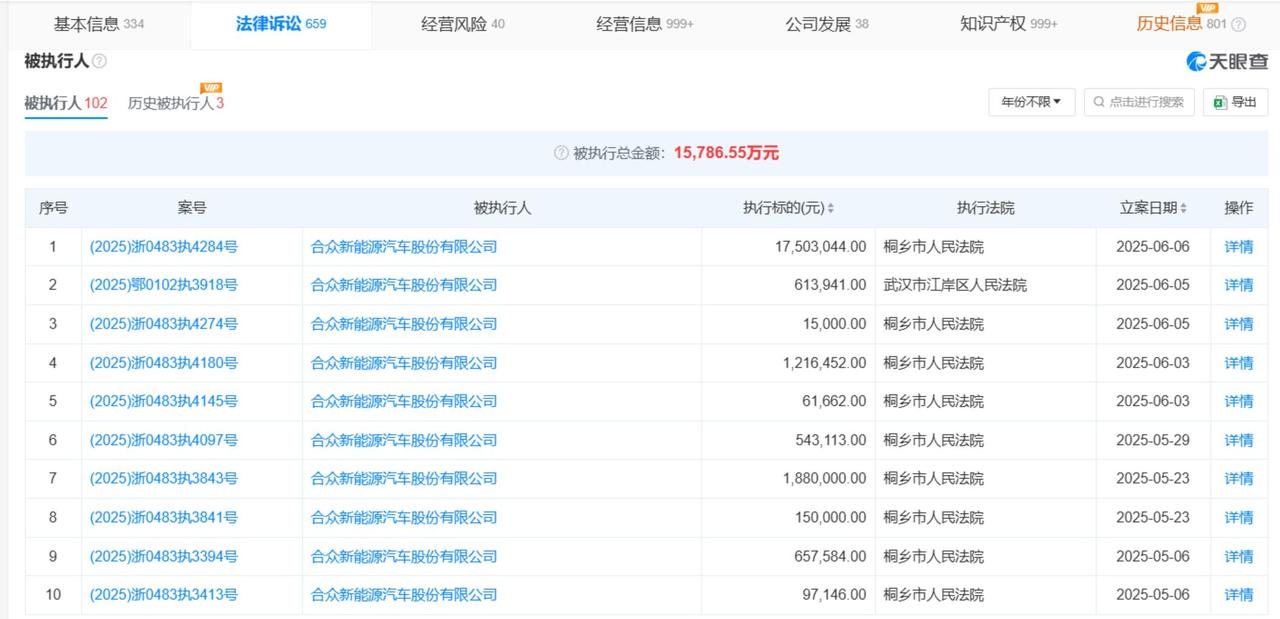Open case (2025)浙0483执4274号
This screenshot has height=619, width=1280.
point(164,324)
